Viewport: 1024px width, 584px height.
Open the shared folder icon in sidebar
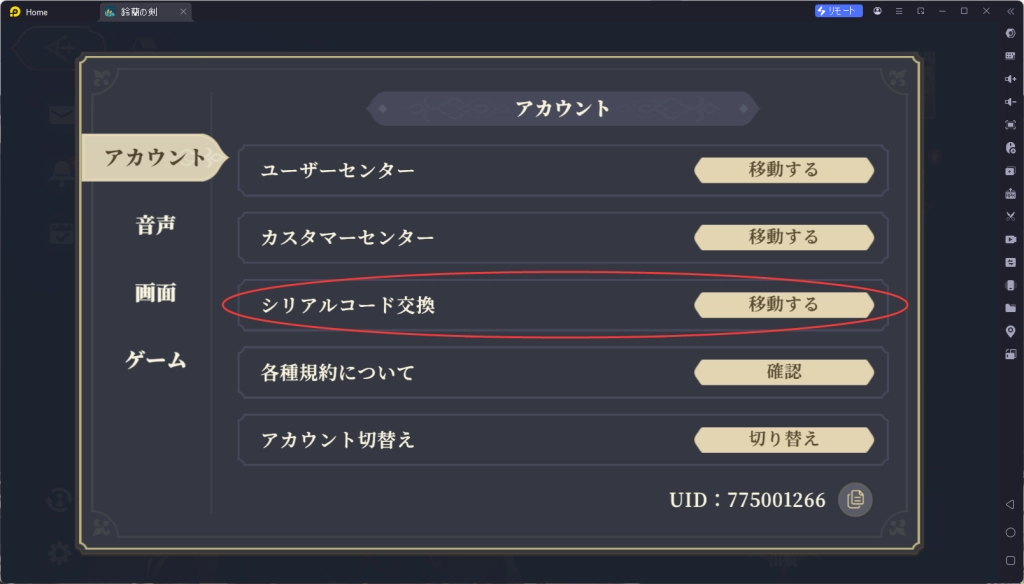pos(1010,308)
